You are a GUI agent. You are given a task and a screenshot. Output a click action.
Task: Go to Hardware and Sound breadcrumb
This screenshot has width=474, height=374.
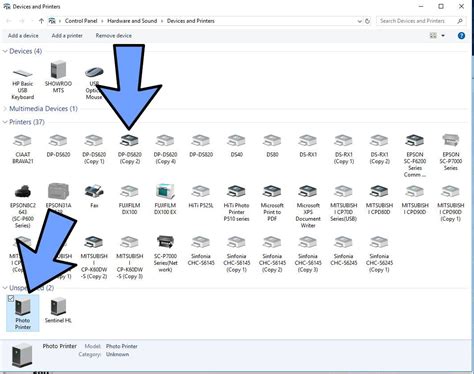pos(132,21)
